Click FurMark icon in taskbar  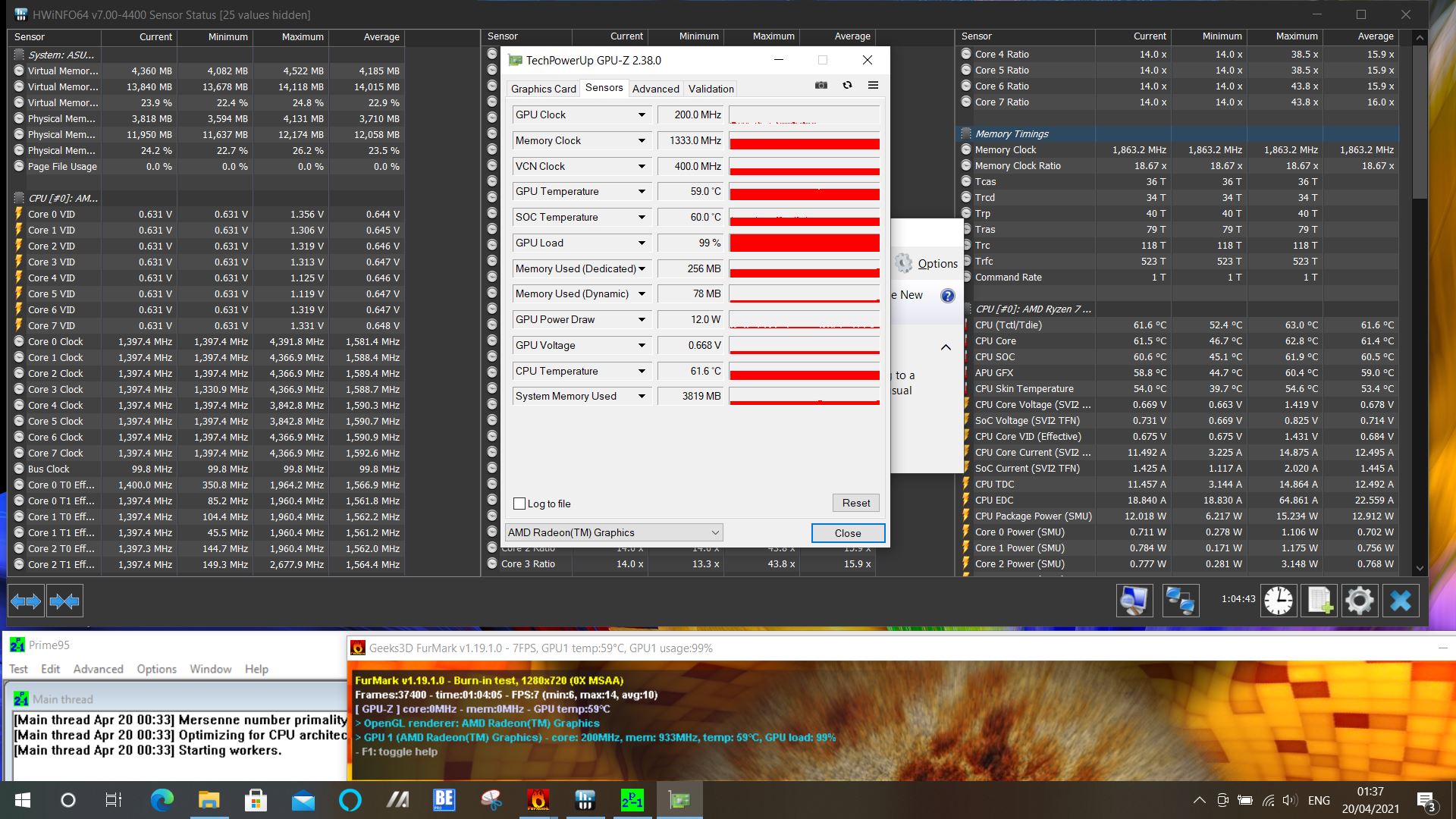538,800
